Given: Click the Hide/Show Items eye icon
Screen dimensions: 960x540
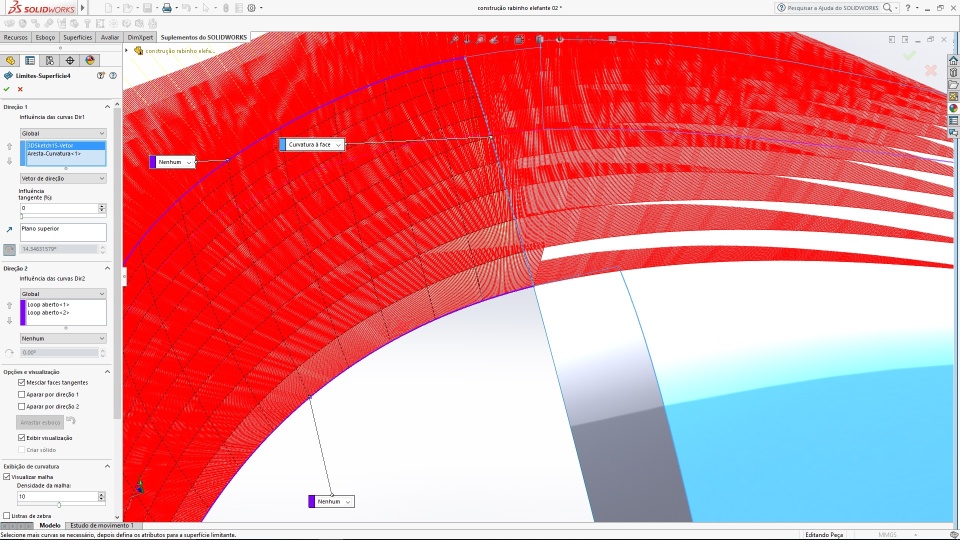Looking at the screenshot, I should tap(560, 39).
